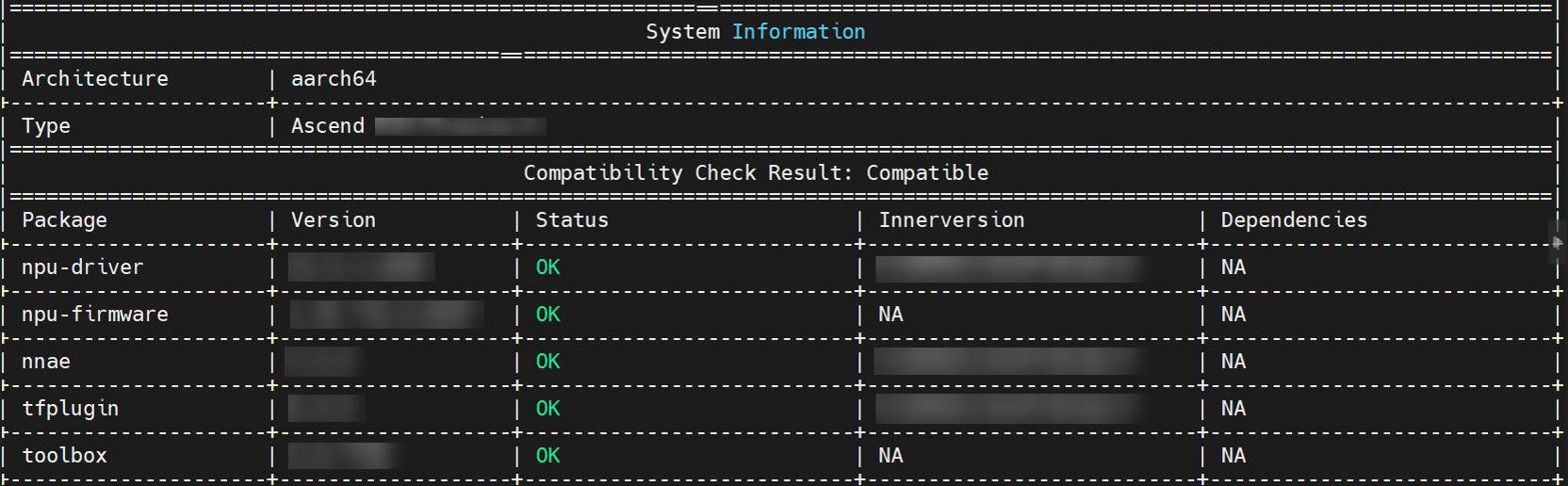Click the Dependencies column header
Viewport: 1568px width, 486px height.
click(x=1294, y=220)
